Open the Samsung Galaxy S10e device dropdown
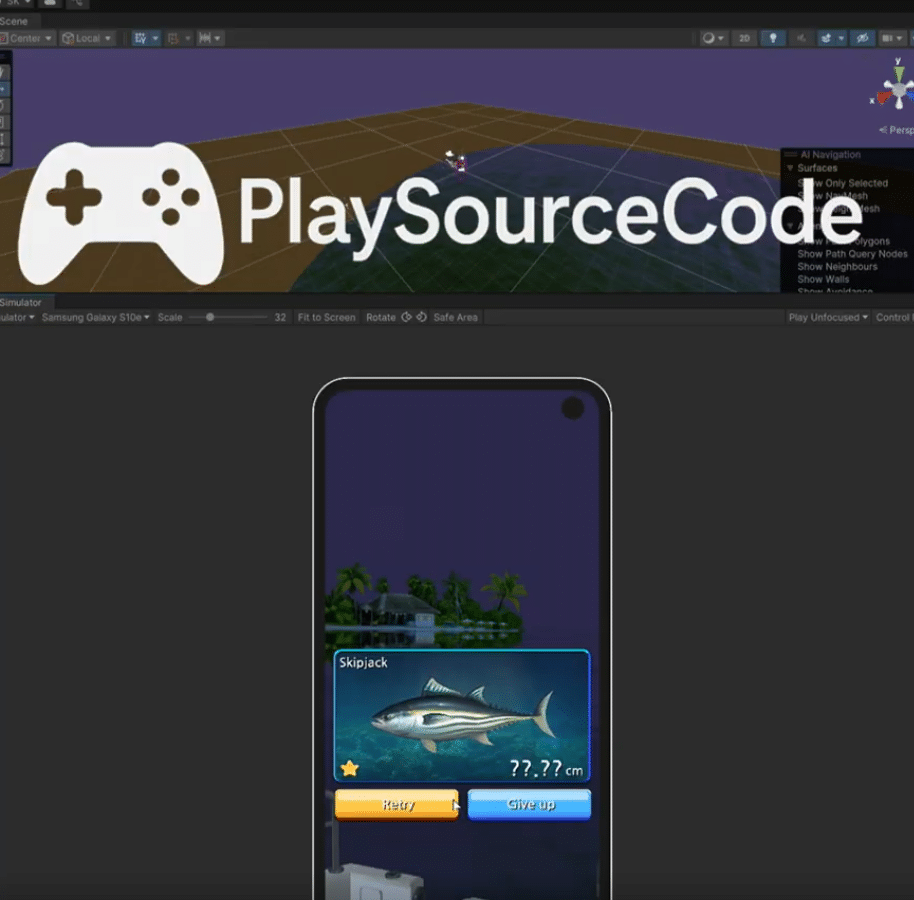The height and width of the screenshot is (900, 914). click(96, 317)
